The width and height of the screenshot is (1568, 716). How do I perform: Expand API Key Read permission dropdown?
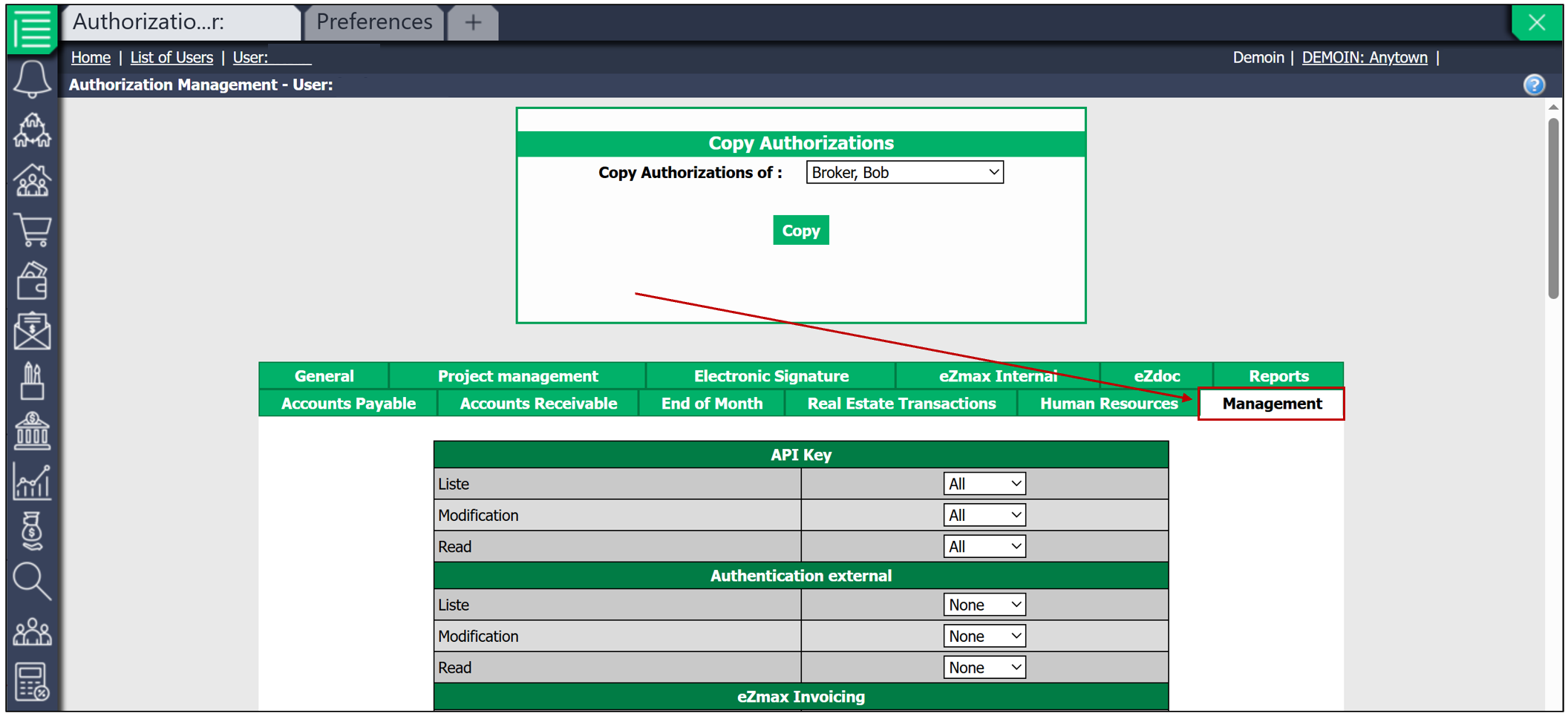point(984,547)
